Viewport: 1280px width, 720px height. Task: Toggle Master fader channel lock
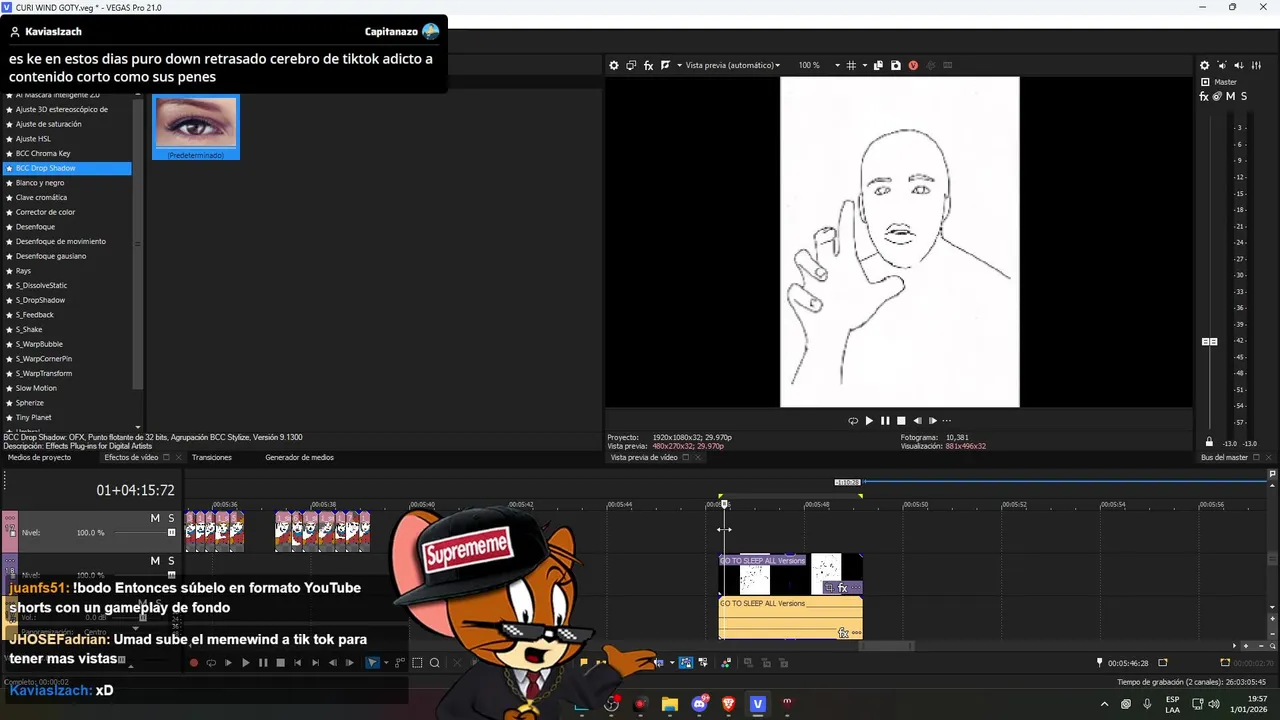click(x=1209, y=442)
